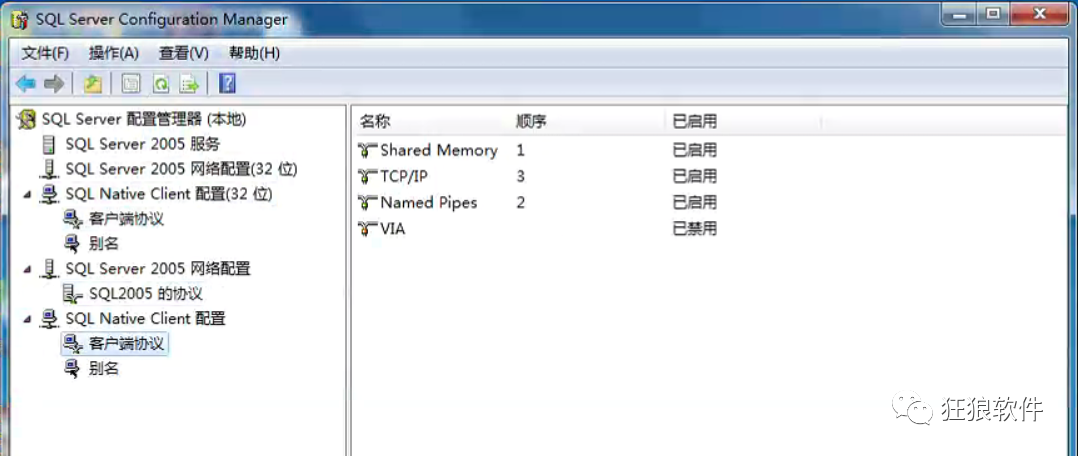This screenshot has width=1078, height=456.
Task: Open the 文件(F) menu
Action: point(45,53)
